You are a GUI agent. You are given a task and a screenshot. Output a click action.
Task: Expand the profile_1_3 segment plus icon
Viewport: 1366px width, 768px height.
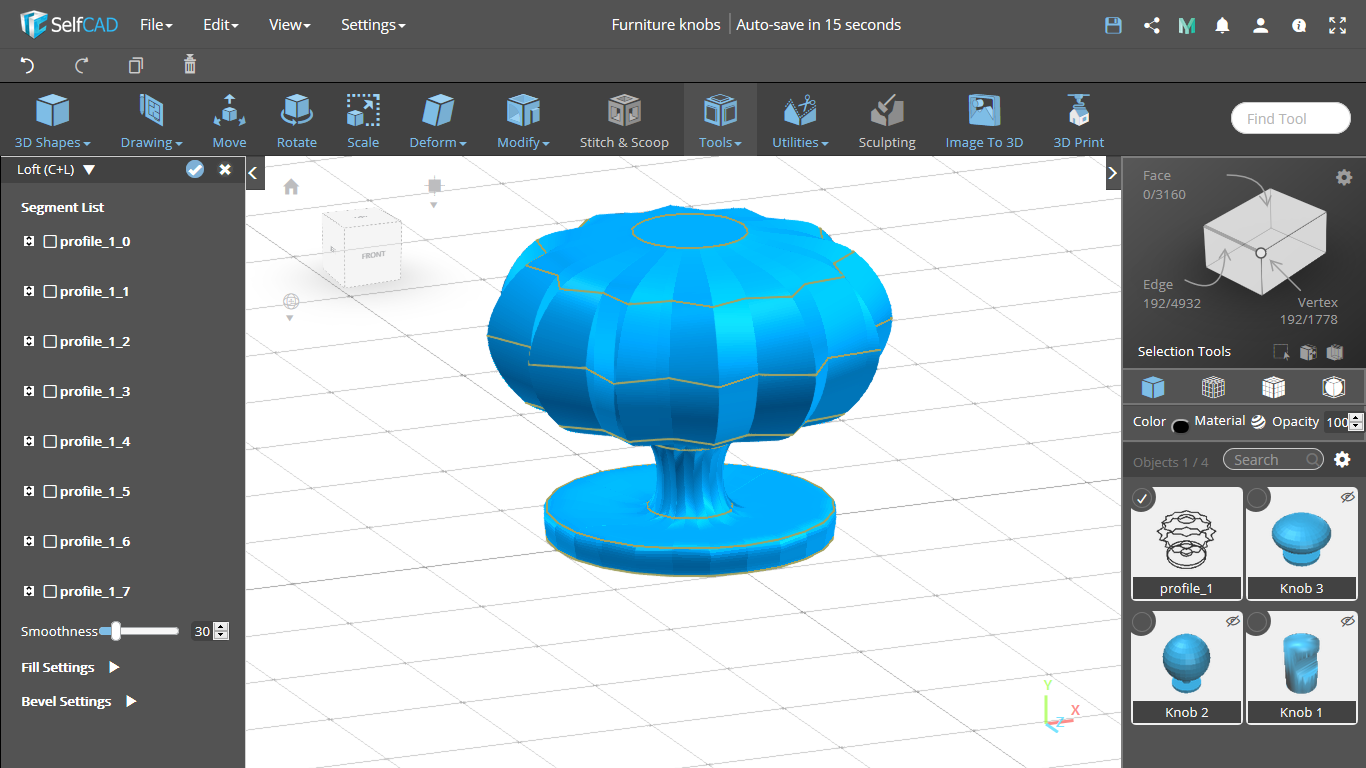pos(28,391)
